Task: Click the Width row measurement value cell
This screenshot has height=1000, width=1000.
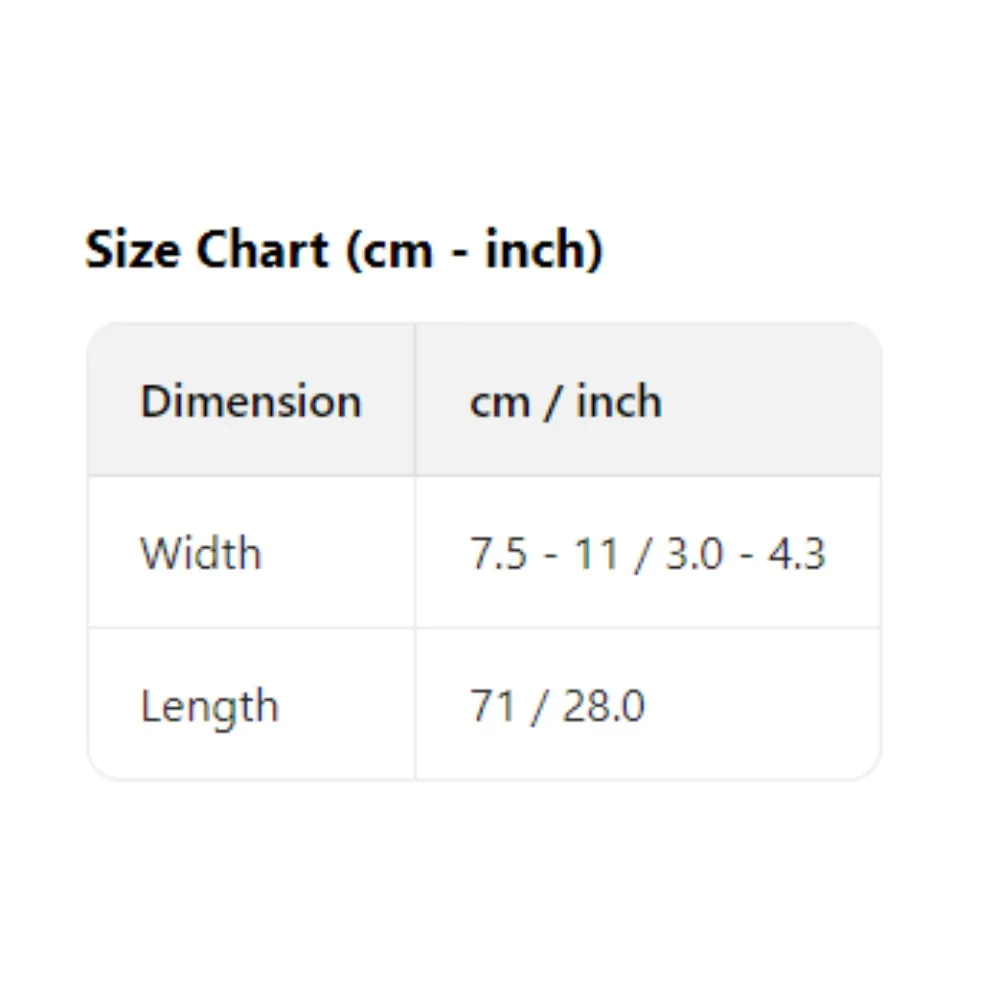Action: [648, 554]
